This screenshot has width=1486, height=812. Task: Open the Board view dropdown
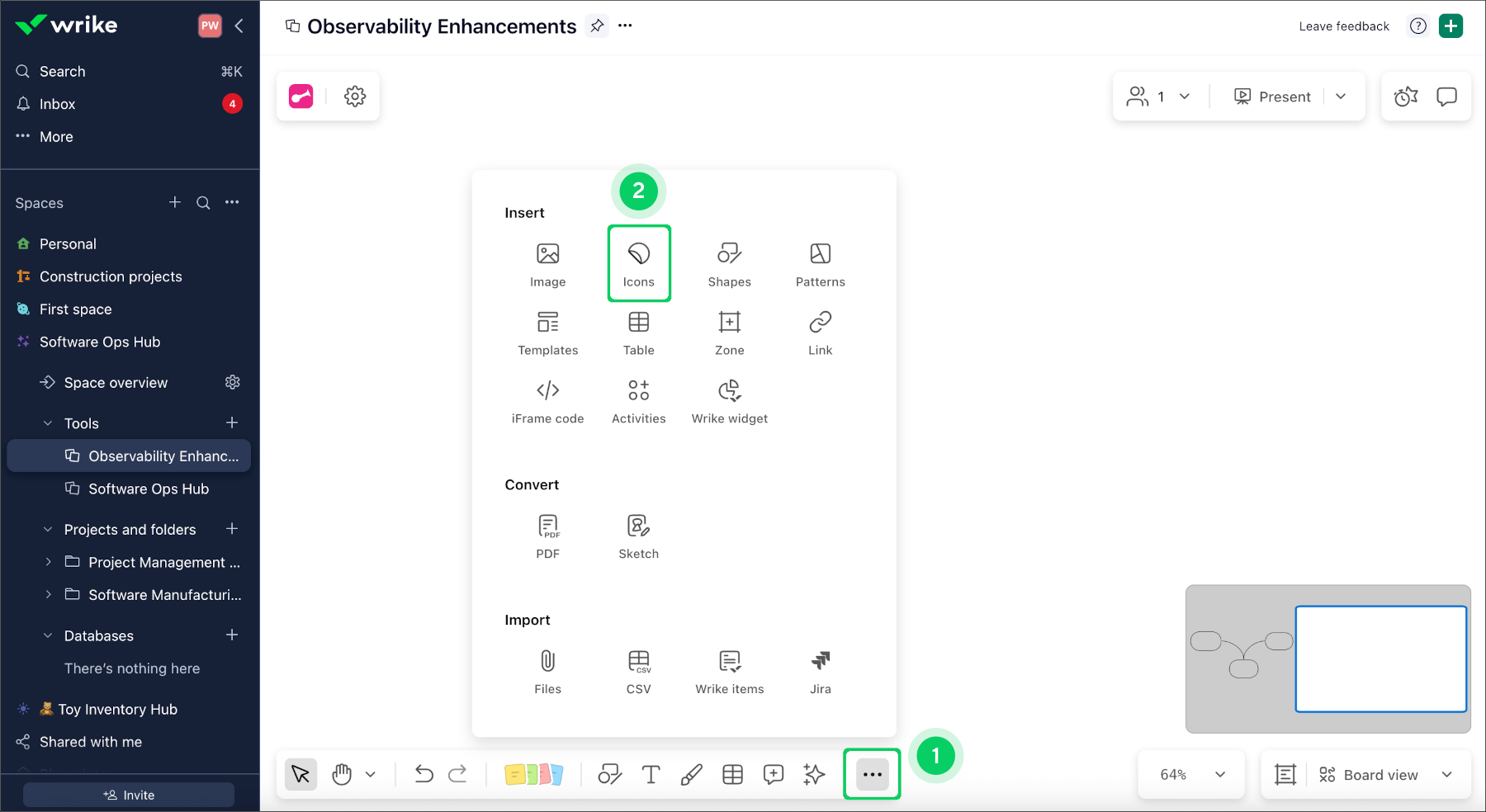(x=1385, y=774)
